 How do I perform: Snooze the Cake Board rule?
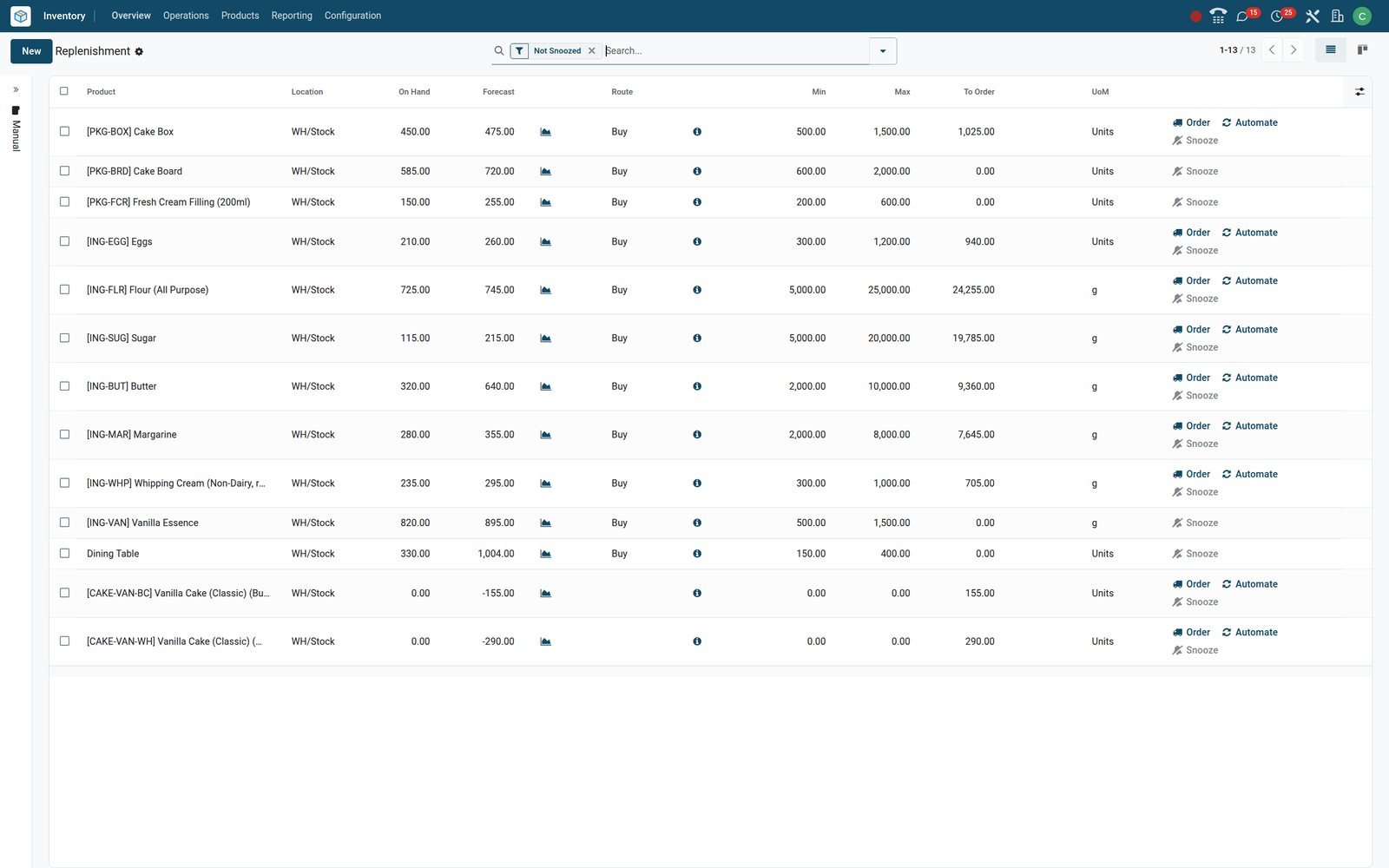pyautogui.click(x=1195, y=172)
